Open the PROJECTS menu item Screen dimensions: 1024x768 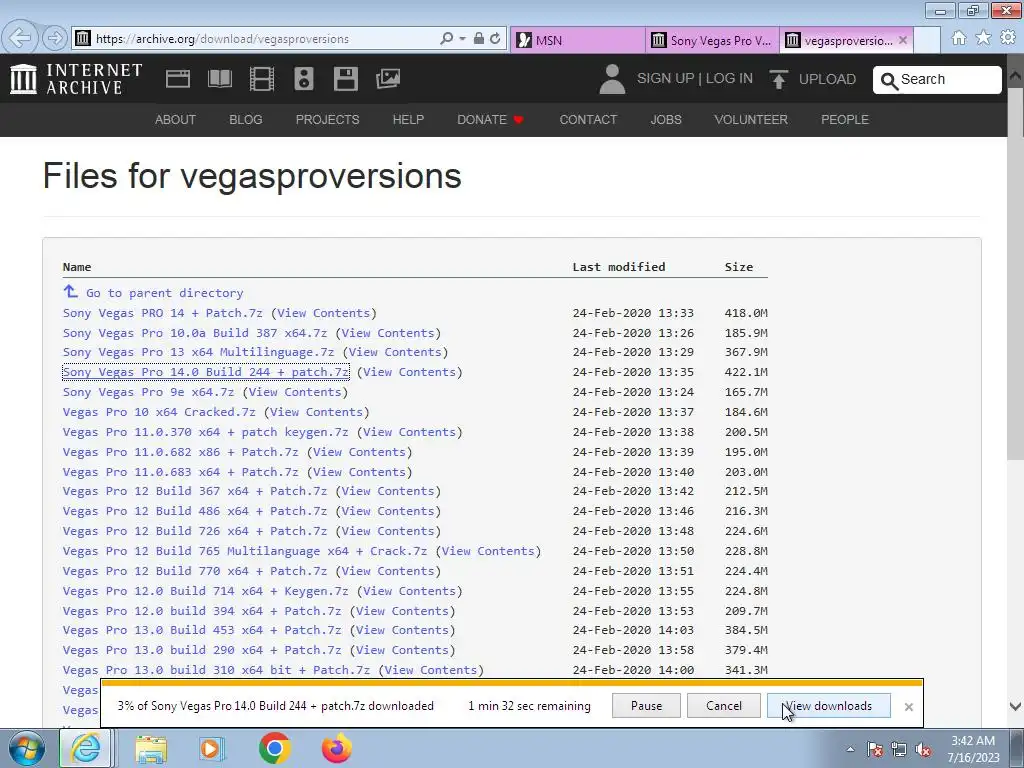(327, 120)
